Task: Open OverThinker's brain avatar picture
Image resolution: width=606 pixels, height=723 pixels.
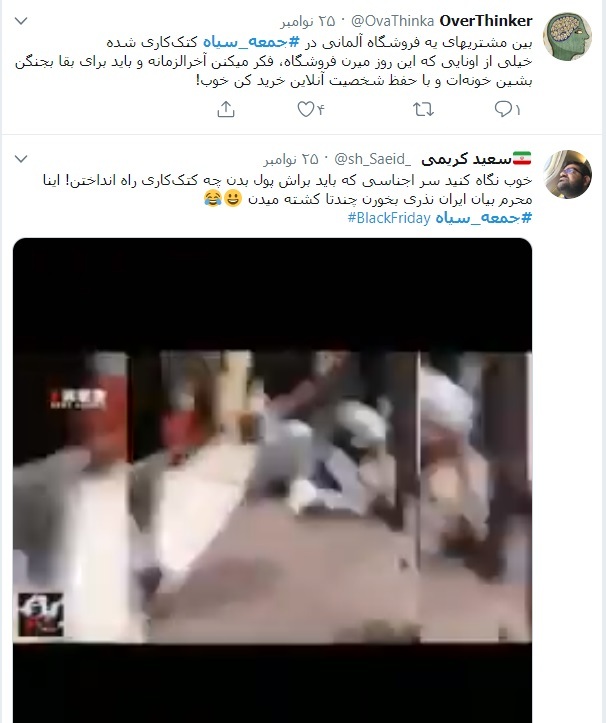Action: click(567, 36)
